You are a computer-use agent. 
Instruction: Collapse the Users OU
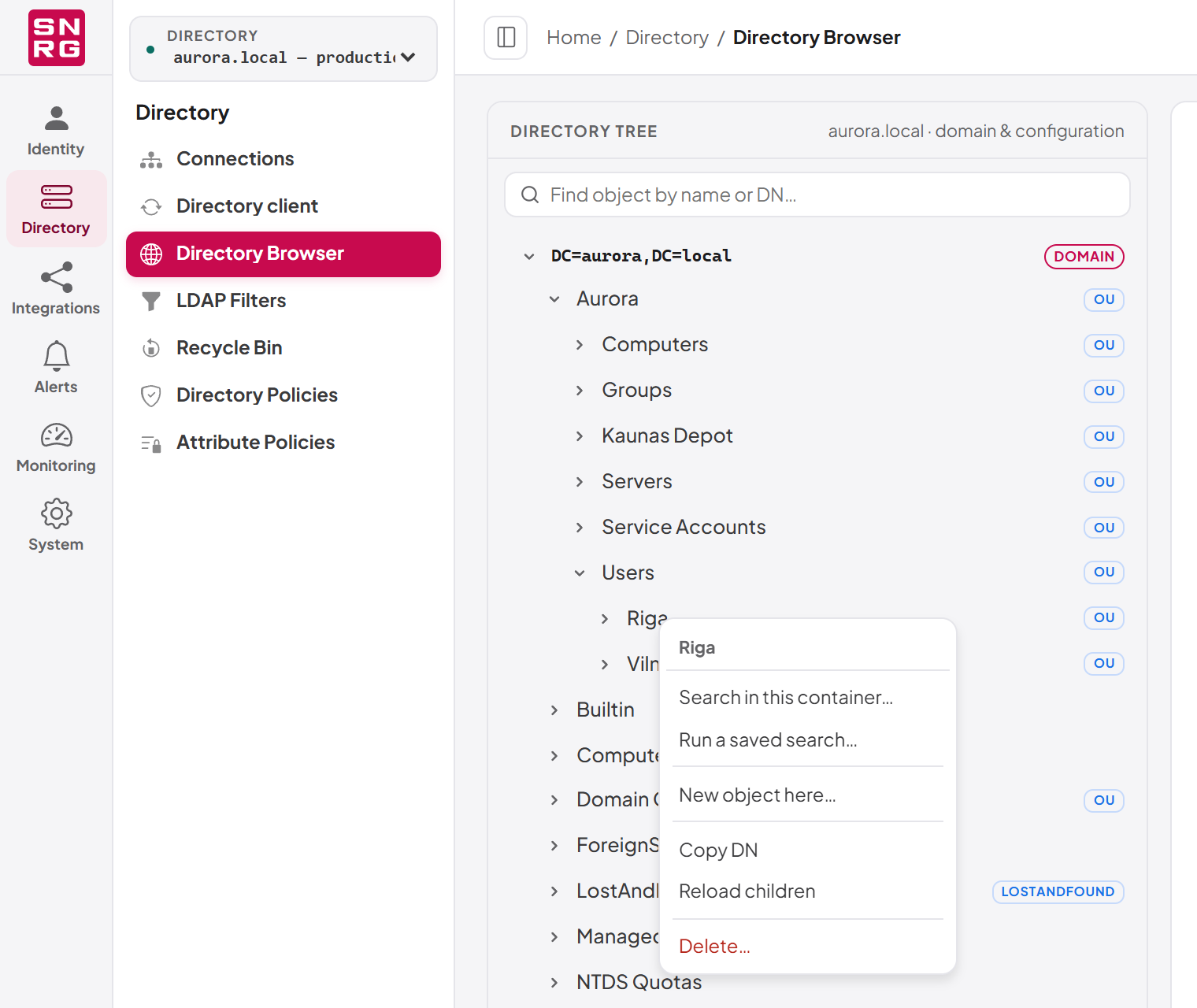[580, 573]
